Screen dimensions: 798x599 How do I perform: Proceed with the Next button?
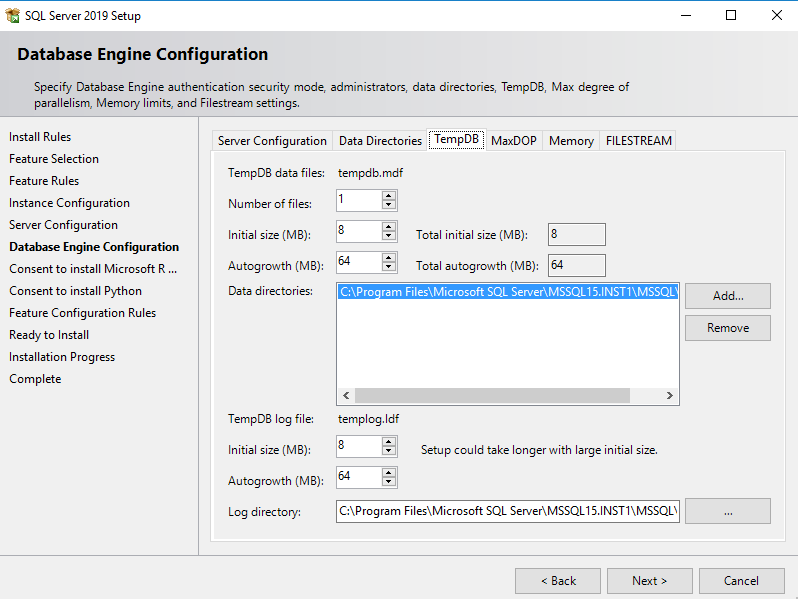pyautogui.click(x=649, y=581)
